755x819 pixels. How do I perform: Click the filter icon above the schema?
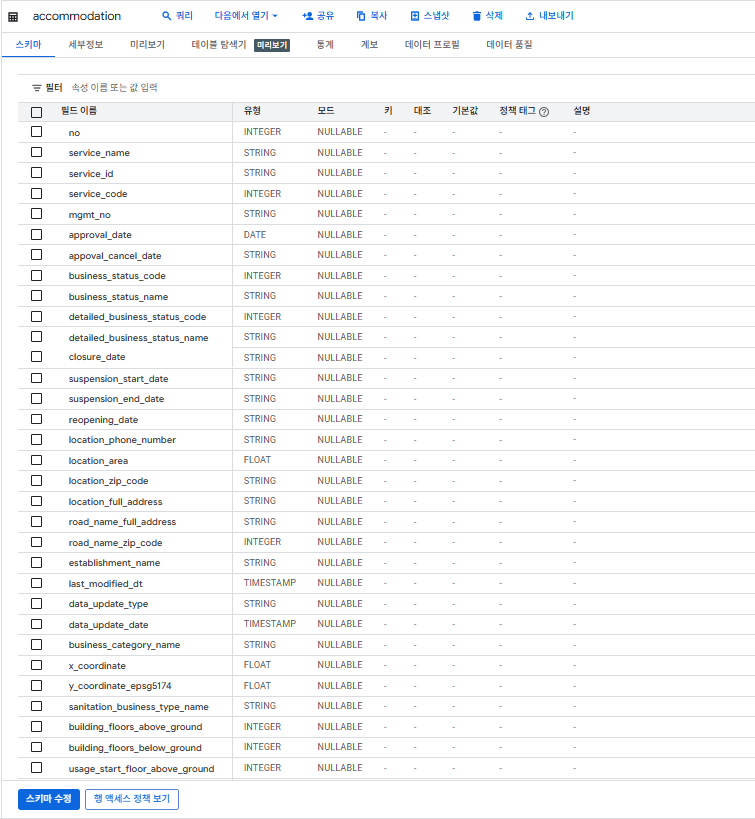37,88
